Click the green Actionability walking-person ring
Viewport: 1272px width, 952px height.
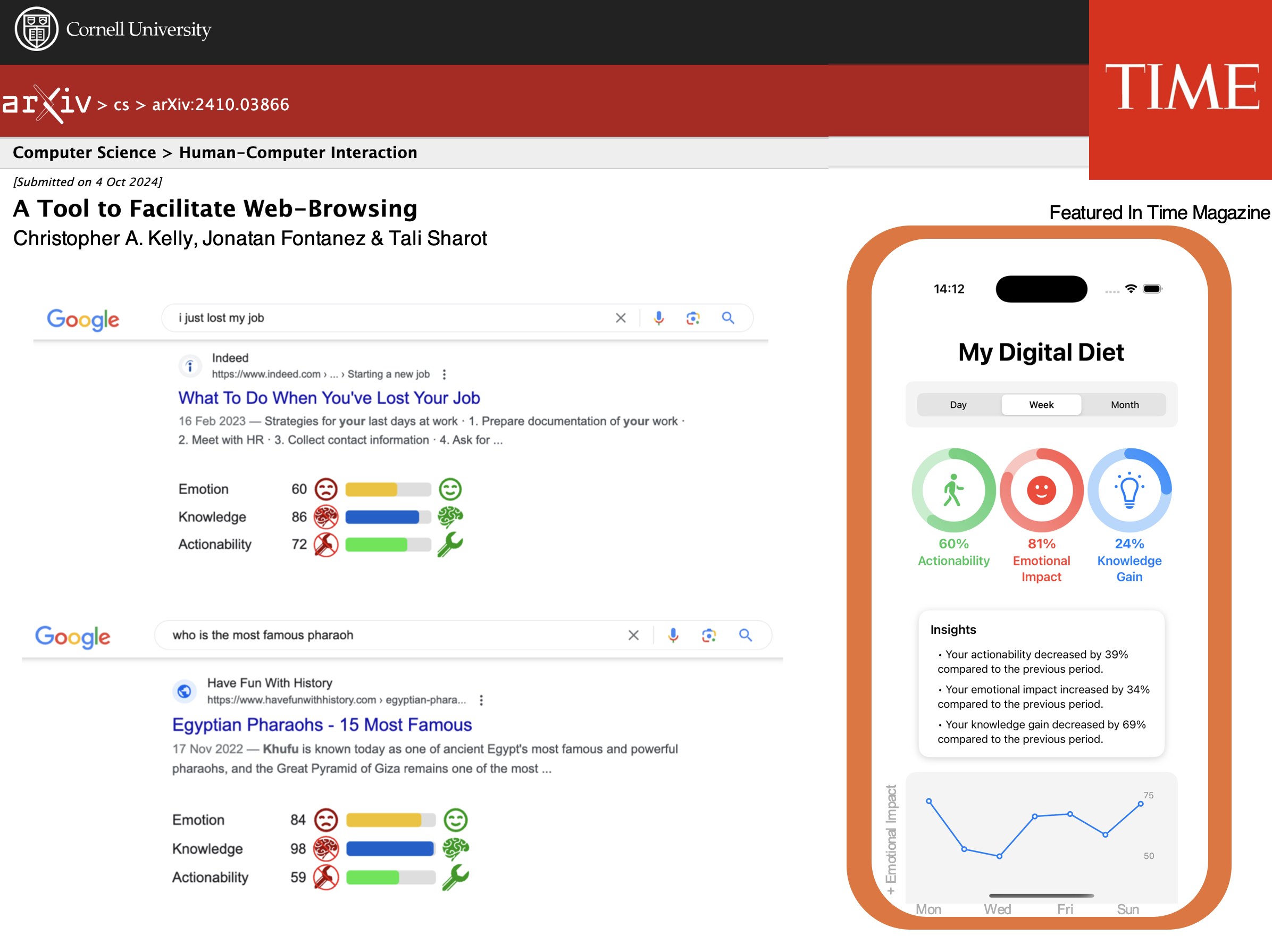pyautogui.click(x=953, y=490)
